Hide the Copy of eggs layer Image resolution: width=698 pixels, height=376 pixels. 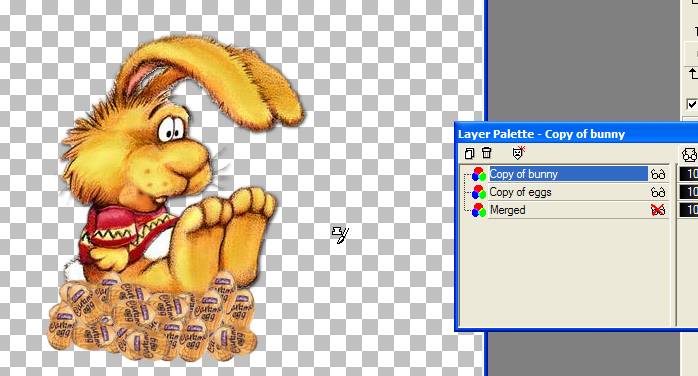658,192
